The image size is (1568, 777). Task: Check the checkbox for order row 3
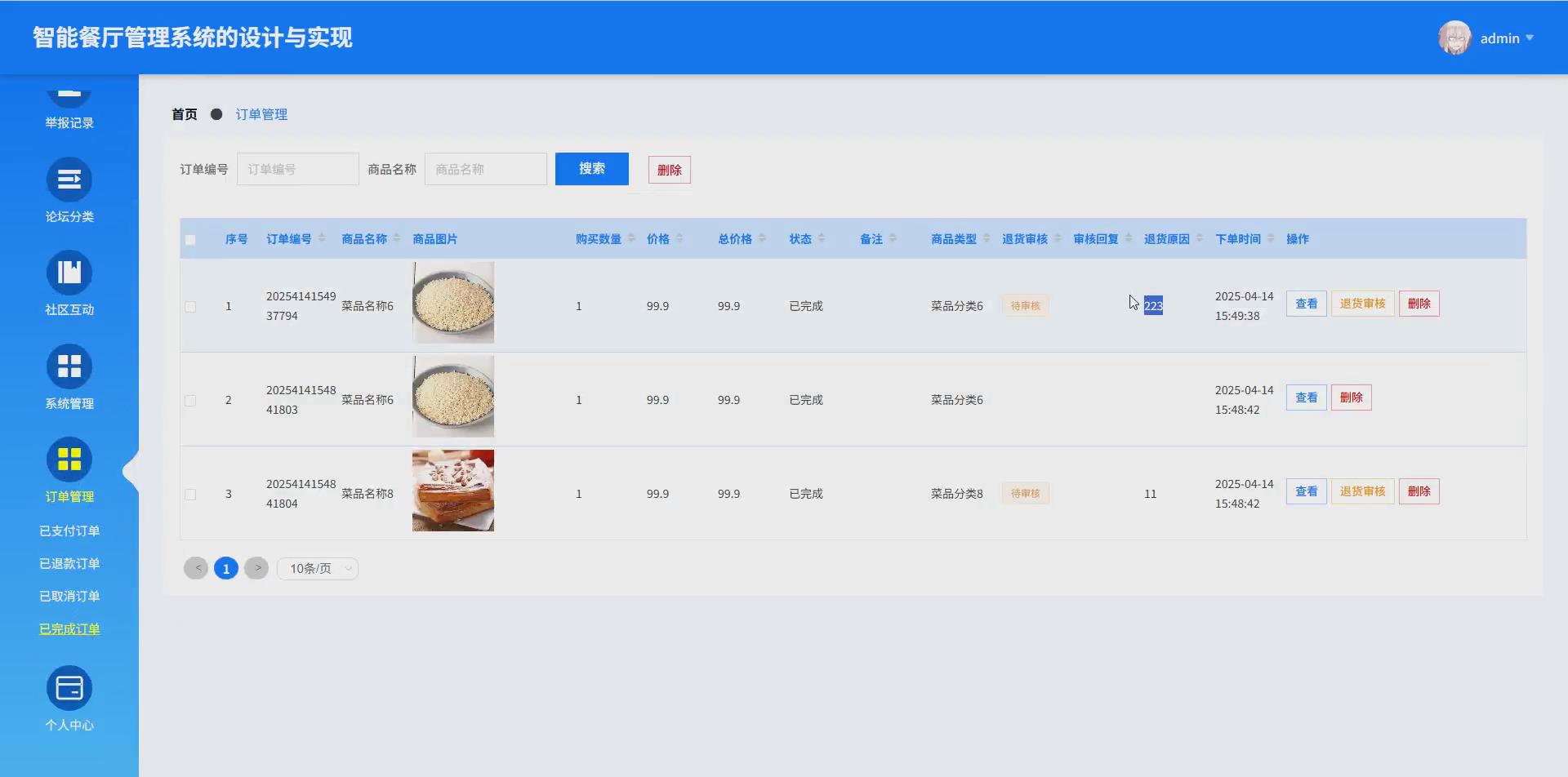190,494
